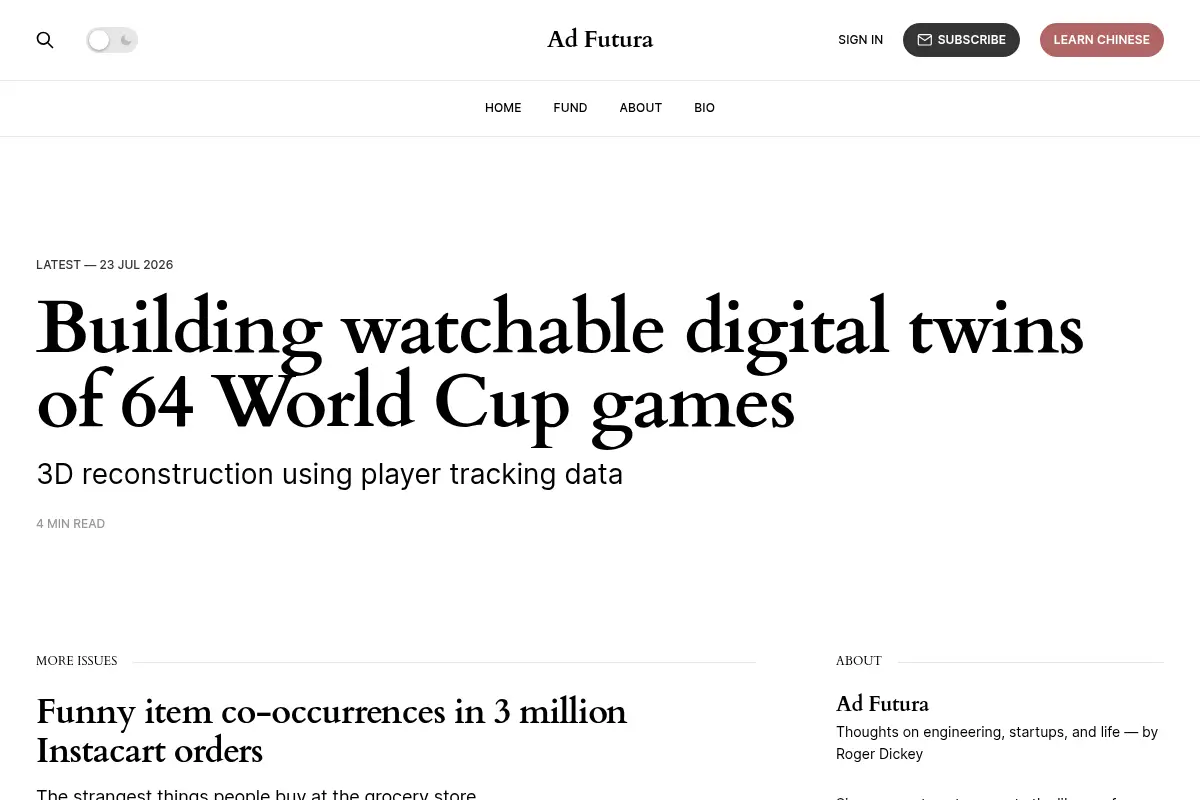Open the Sign In link

(860, 40)
